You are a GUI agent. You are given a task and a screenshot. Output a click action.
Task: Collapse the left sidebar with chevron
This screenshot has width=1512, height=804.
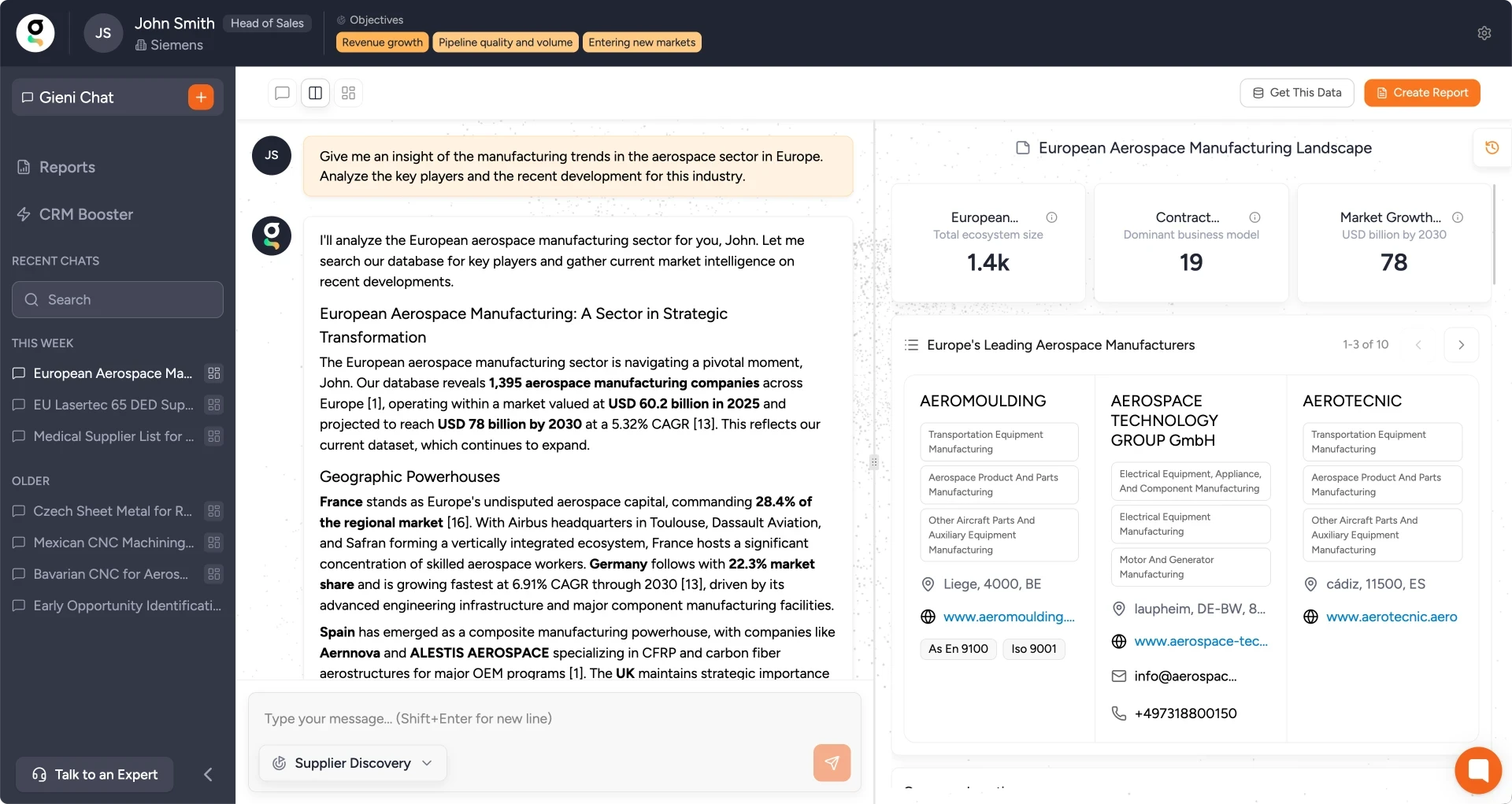point(208,774)
